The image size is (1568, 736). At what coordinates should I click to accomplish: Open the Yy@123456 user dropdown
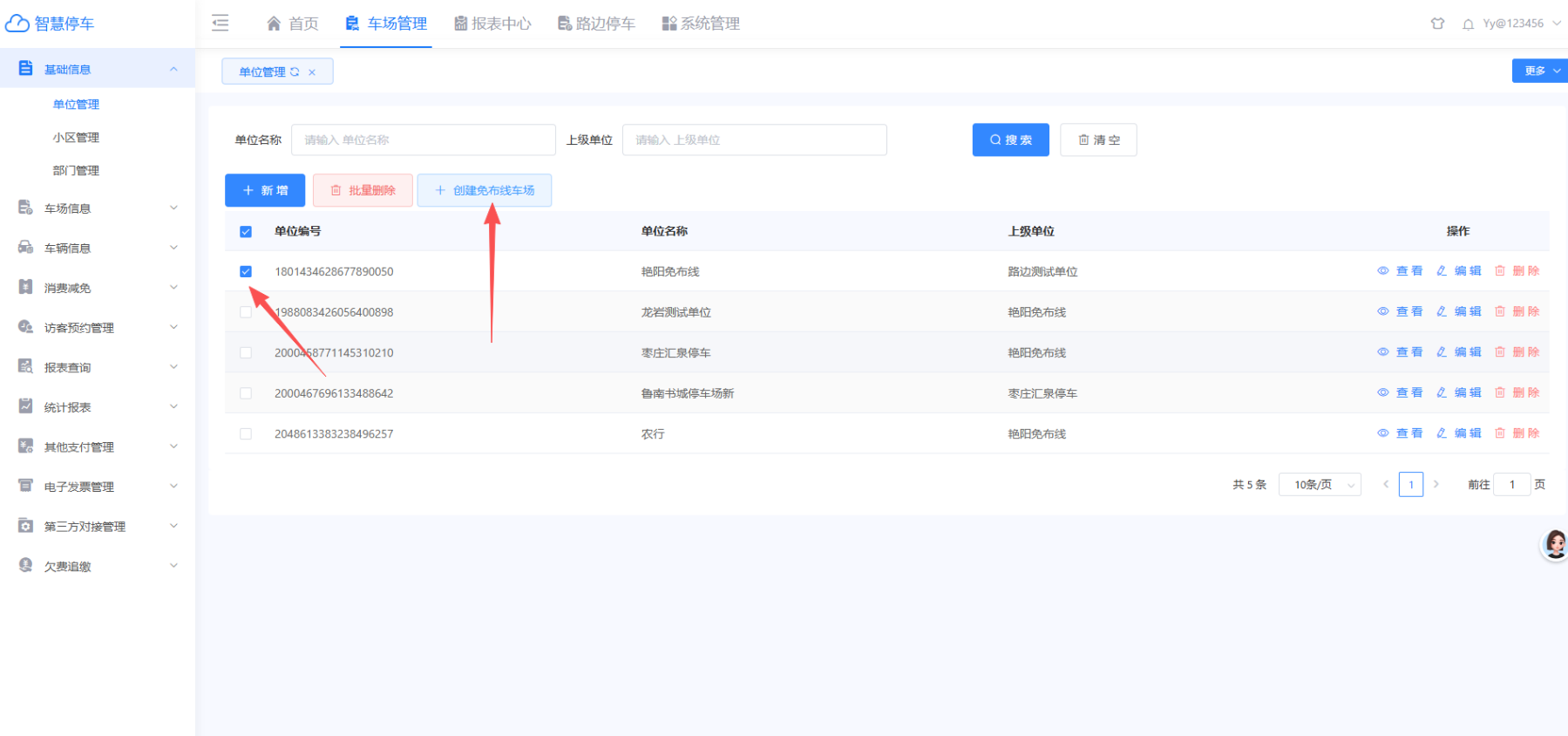click(1522, 24)
